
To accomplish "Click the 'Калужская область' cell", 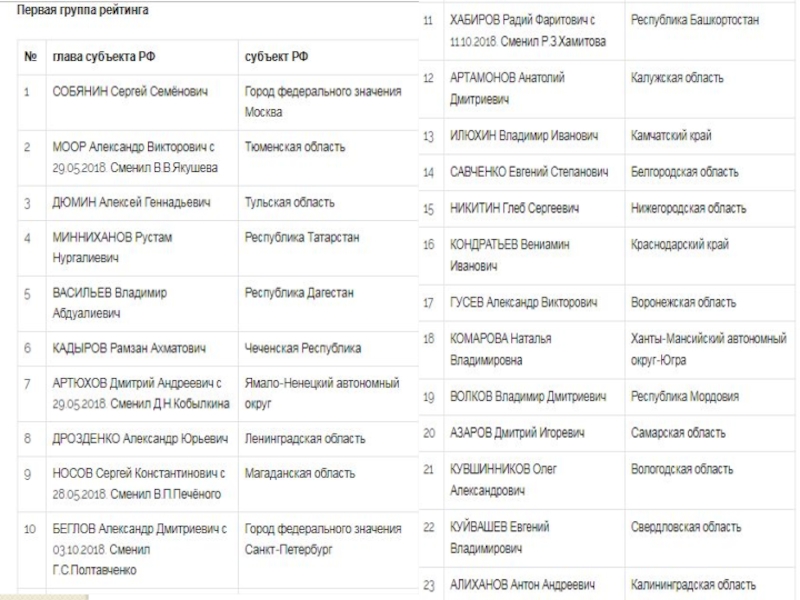I will click(x=678, y=78).
